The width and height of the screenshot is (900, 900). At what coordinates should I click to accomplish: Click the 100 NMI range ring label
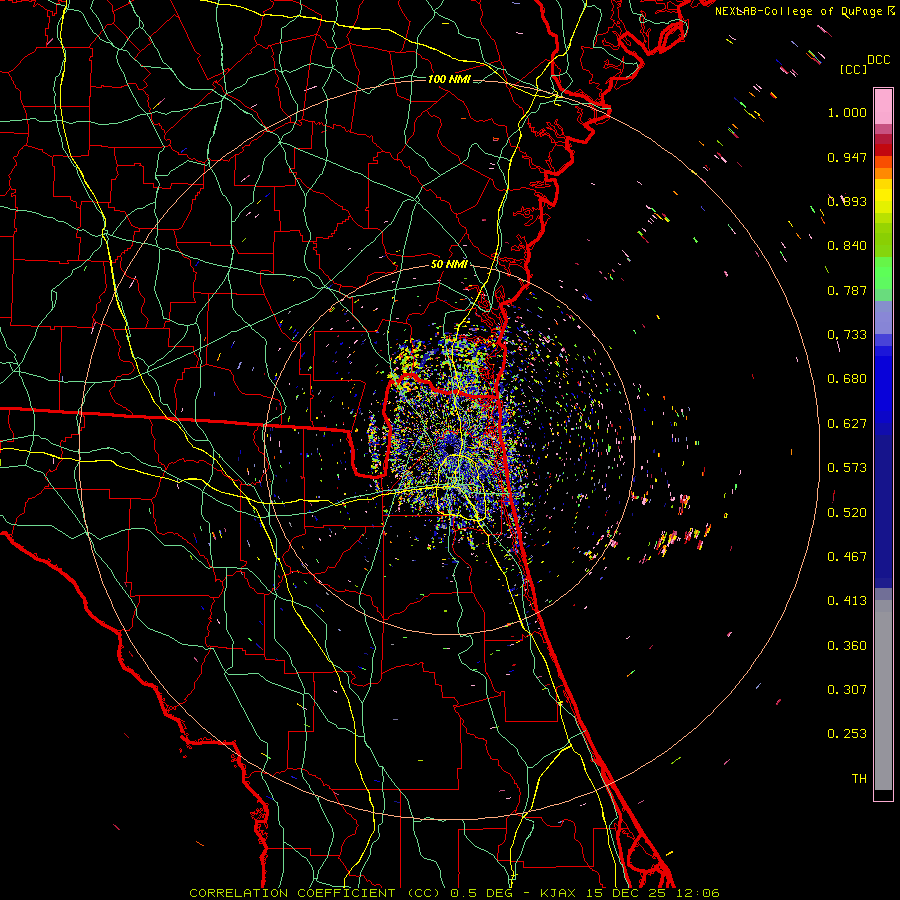pyautogui.click(x=449, y=79)
